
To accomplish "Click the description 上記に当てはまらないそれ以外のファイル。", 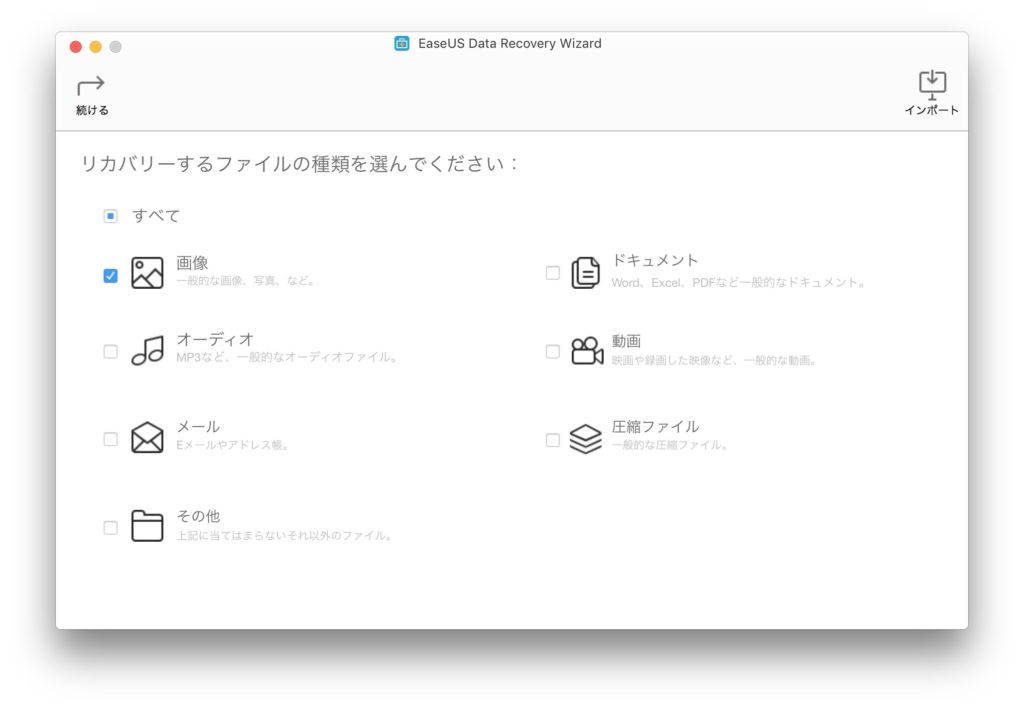I will [285, 535].
